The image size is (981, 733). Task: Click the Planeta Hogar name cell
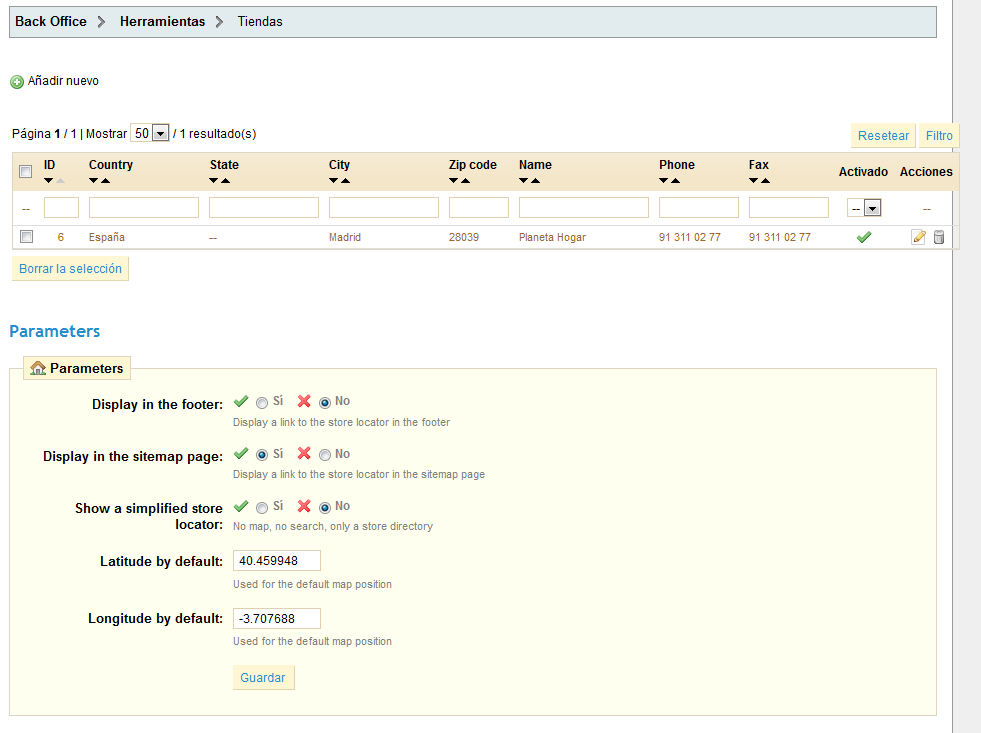pos(552,237)
